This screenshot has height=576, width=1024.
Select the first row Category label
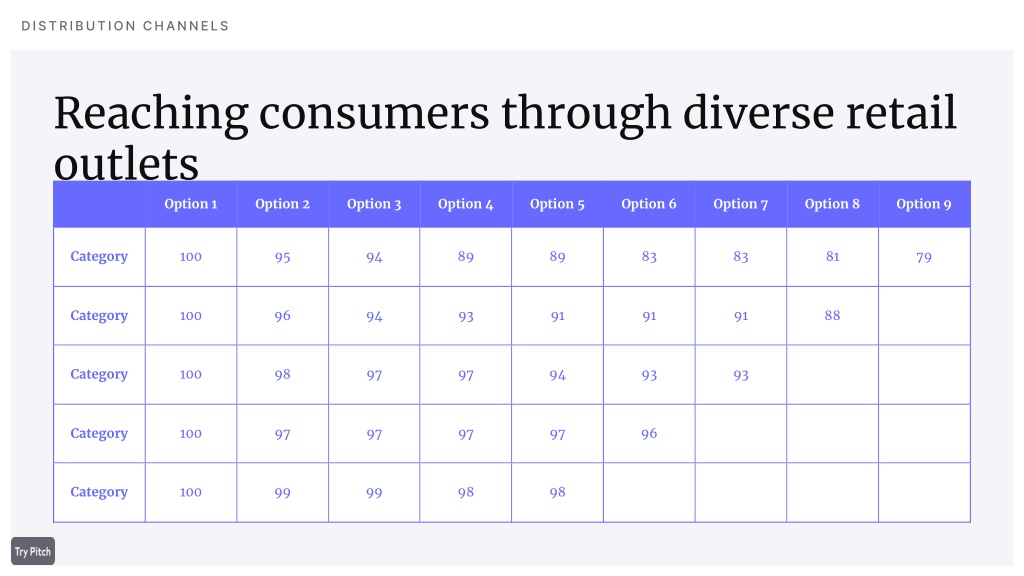pos(99,257)
